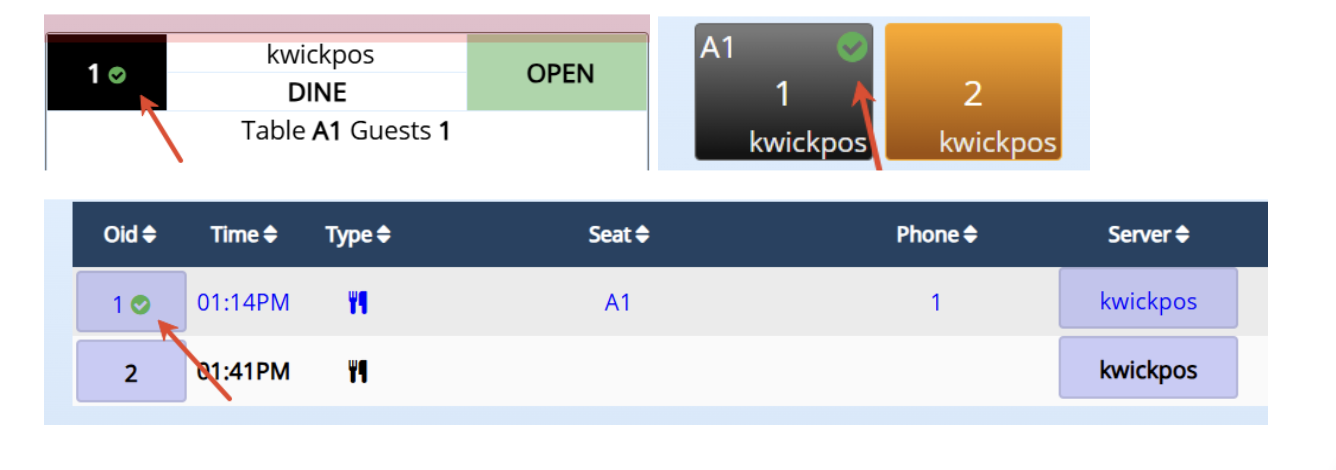Click green check icon in Oid 1 row
Viewport: 1336px width, 470px height.
click(141, 304)
